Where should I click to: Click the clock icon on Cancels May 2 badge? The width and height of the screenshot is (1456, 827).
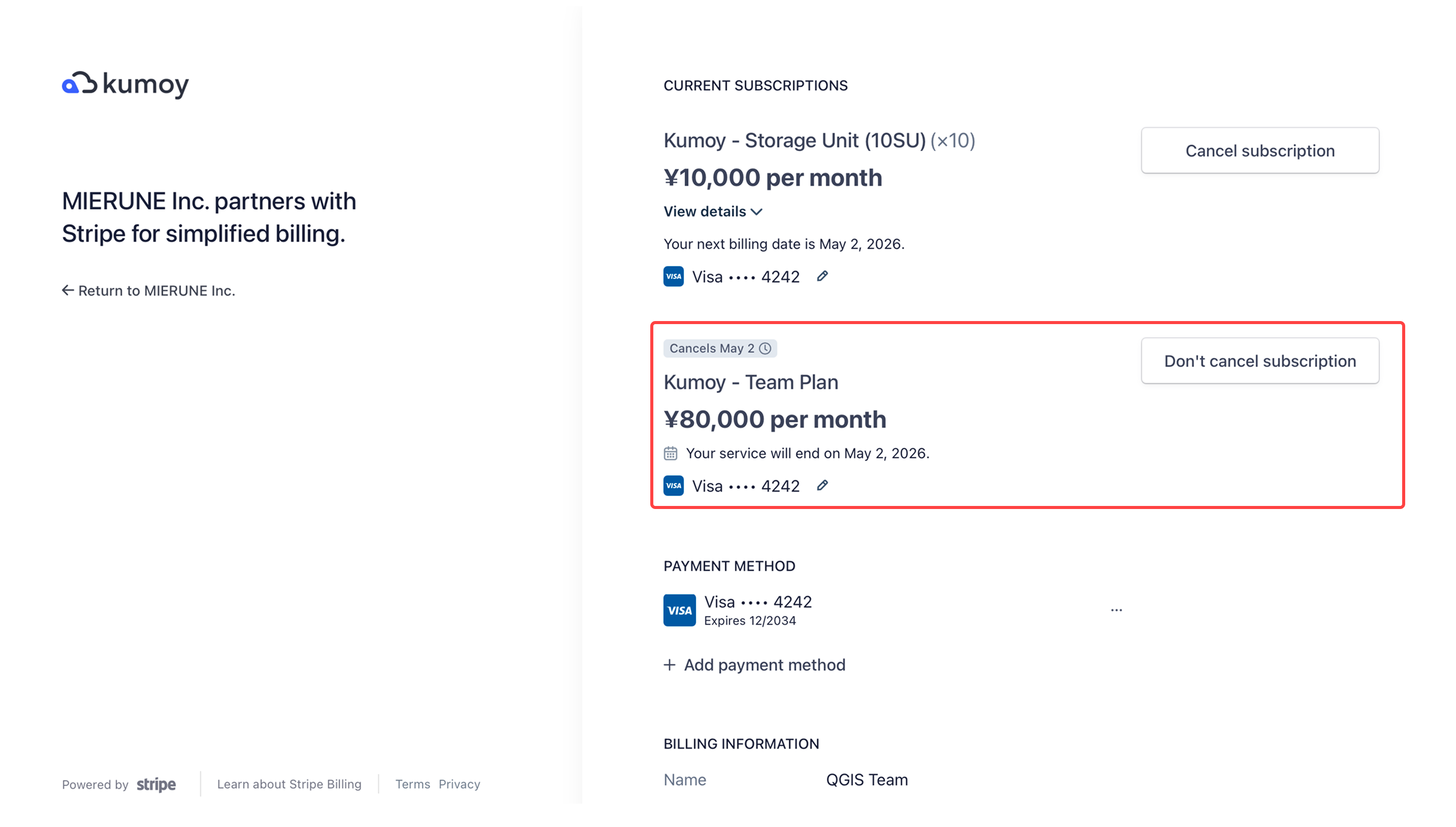tap(765, 348)
